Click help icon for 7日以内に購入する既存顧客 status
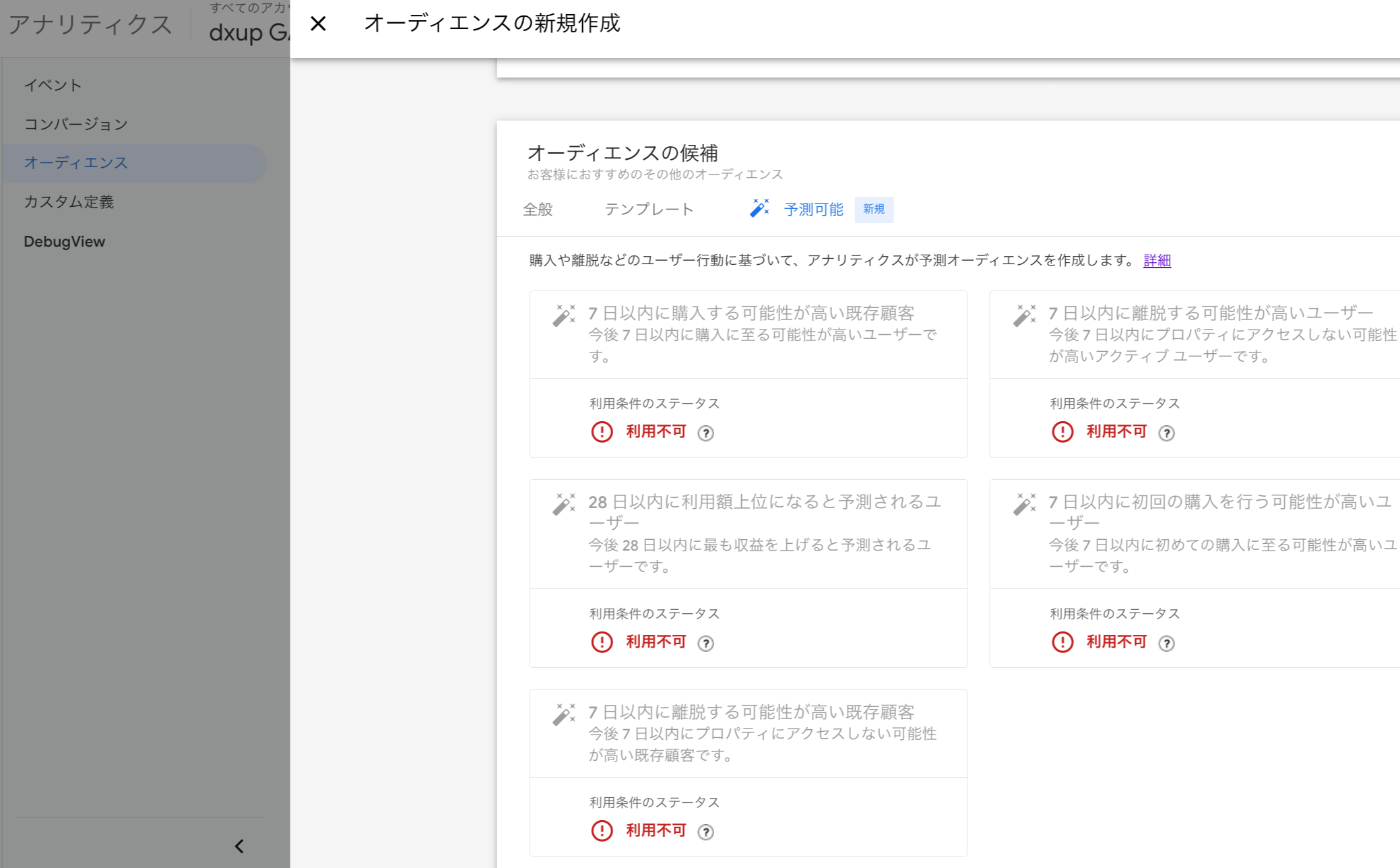This screenshot has width=1400, height=868. click(705, 433)
